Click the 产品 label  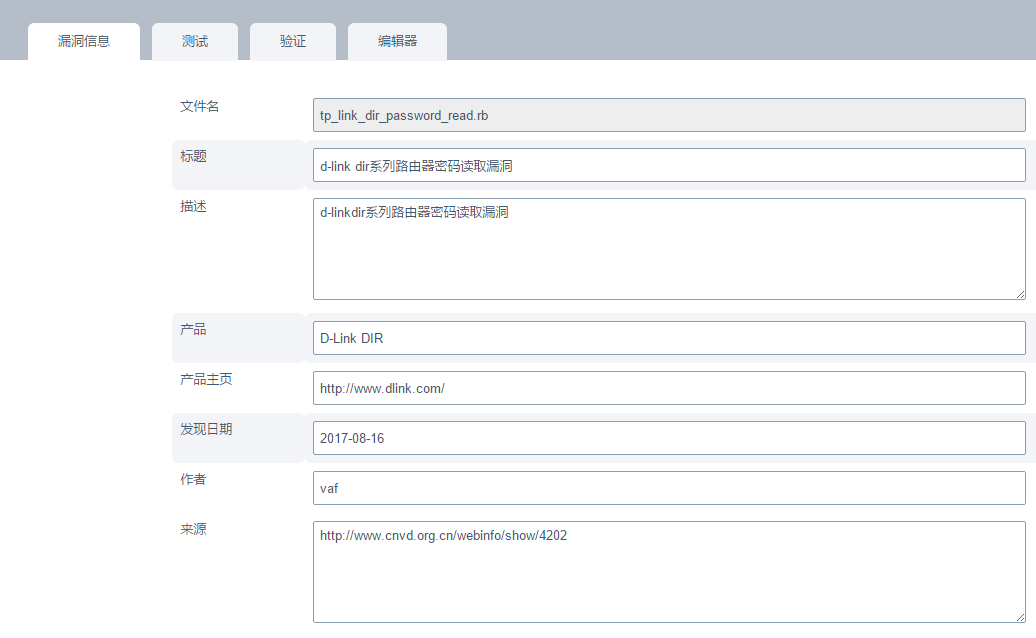pyautogui.click(x=193, y=330)
